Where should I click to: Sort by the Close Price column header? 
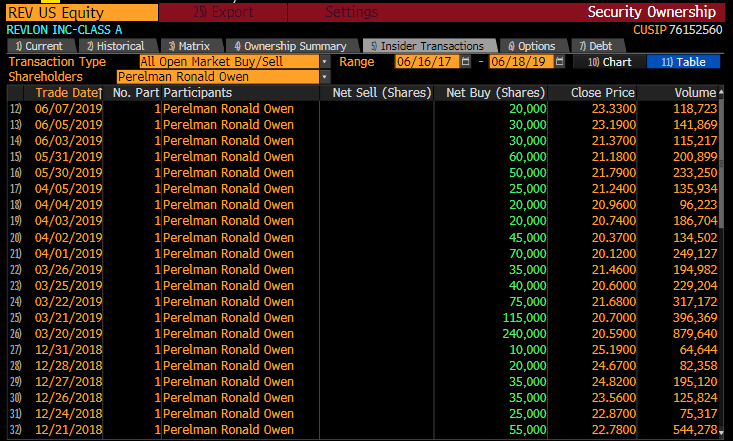click(x=597, y=93)
